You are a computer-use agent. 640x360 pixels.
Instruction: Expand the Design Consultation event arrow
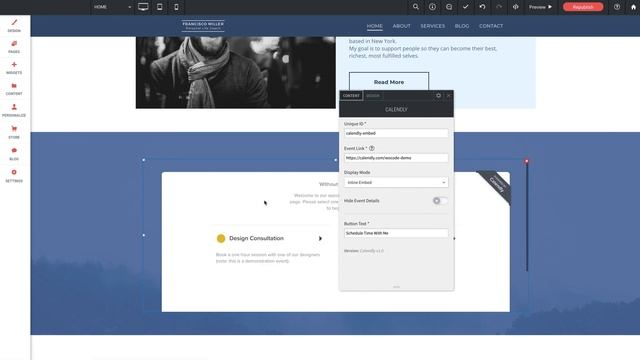pyautogui.click(x=320, y=238)
